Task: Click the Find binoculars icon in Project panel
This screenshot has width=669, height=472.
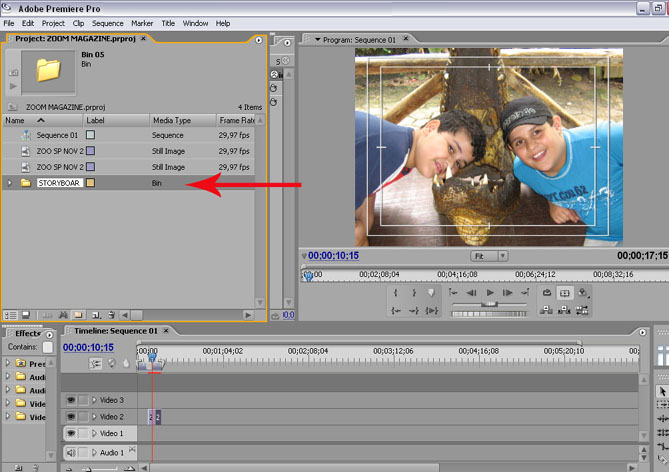Action: click(x=62, y=315)
